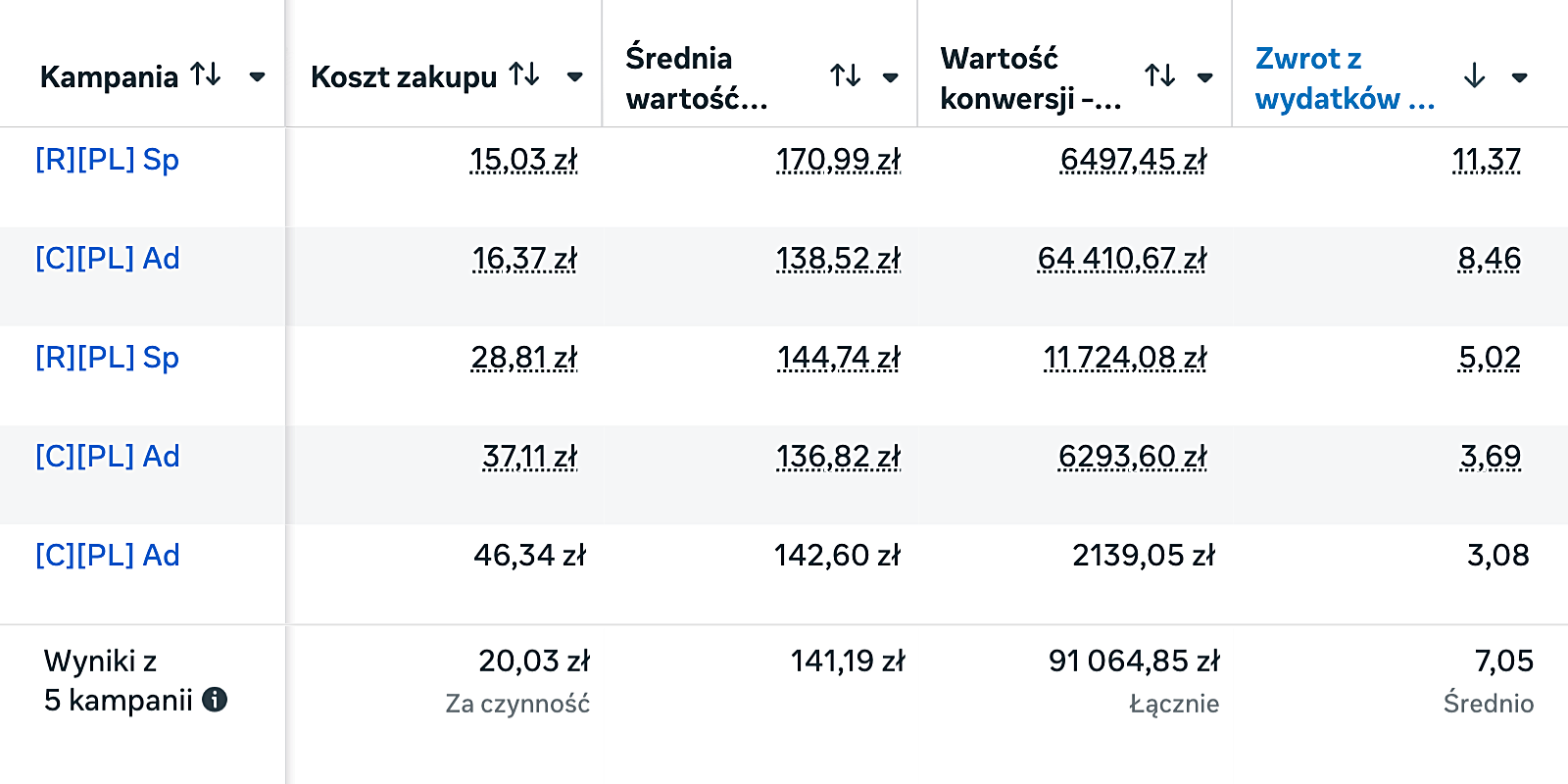
Task: Click the 15,03 zł purchase cost value
Action: [523, 160]
